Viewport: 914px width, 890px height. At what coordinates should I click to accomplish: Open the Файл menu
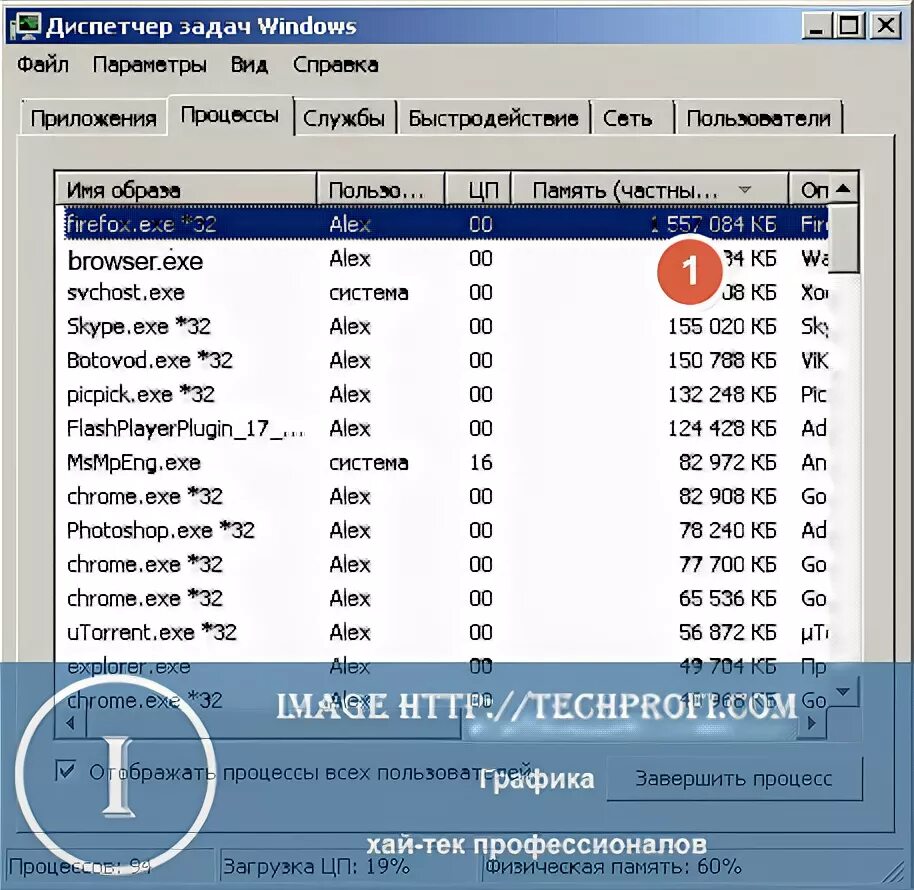pyautogui.click(x=43, y=64)
